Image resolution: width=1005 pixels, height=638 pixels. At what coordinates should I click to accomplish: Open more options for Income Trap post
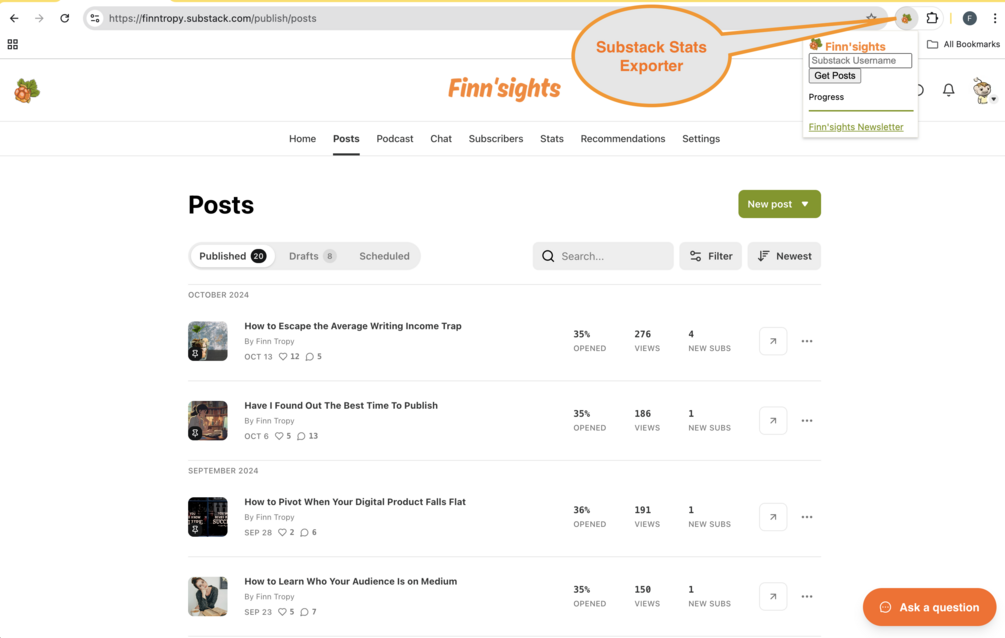click(807, 341)
